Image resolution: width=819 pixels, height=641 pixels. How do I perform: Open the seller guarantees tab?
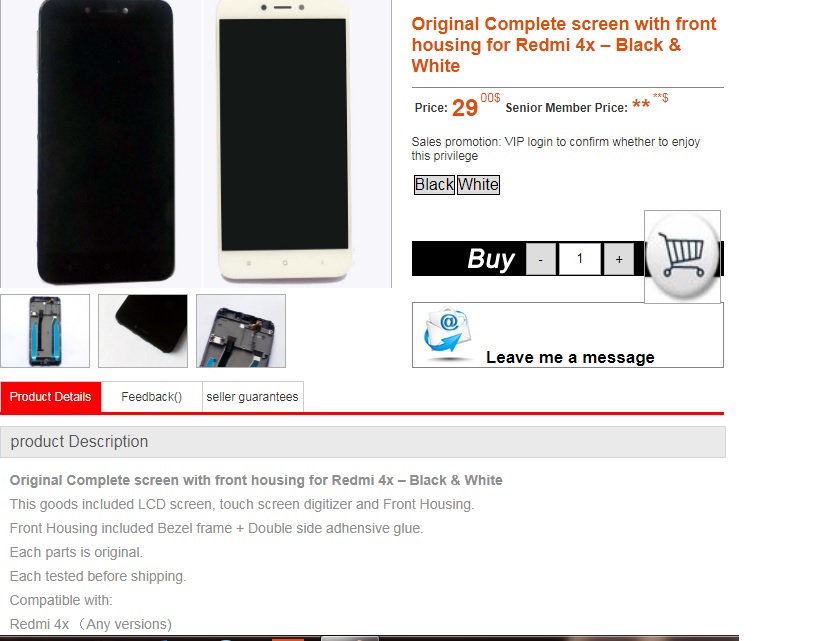[x=252, y=397]
